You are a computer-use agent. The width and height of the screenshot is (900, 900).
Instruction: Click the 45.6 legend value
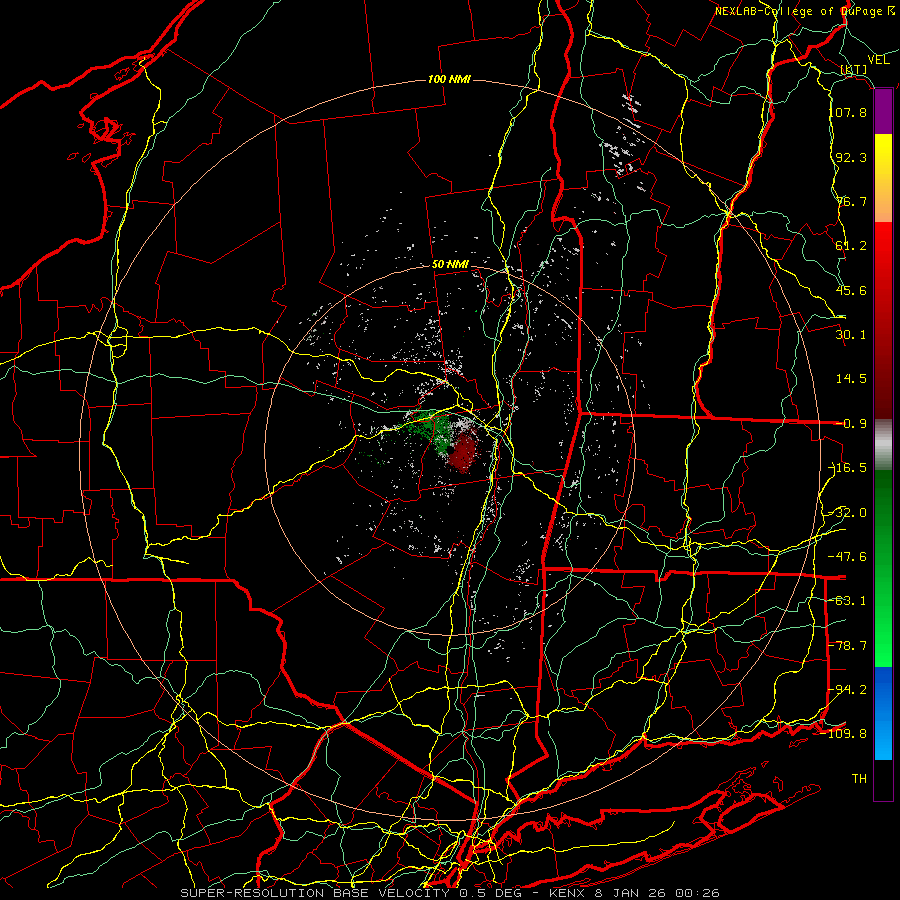(851, 290)
